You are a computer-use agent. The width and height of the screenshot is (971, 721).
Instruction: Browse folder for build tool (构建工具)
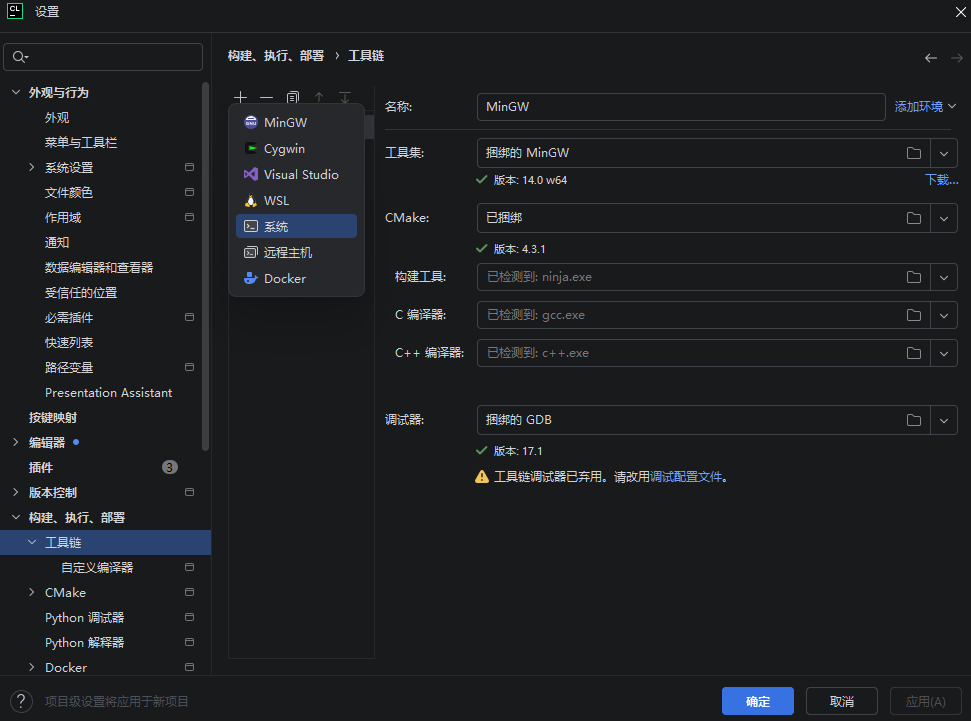point(914,277)
